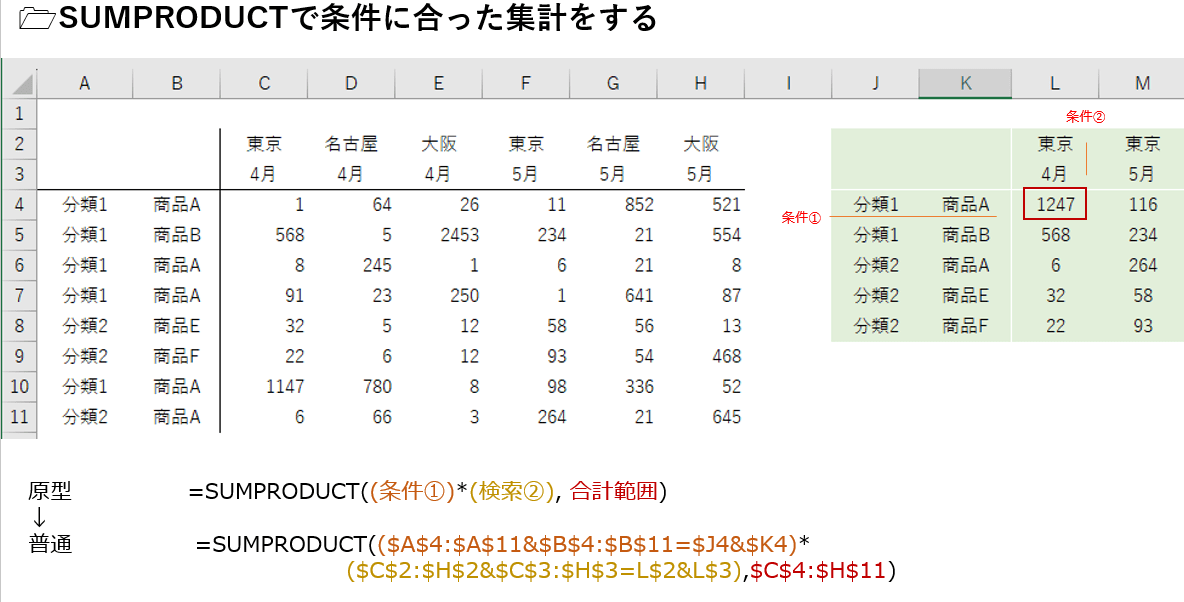
Task: Select column M header
Action: (x=1141, y=84)
